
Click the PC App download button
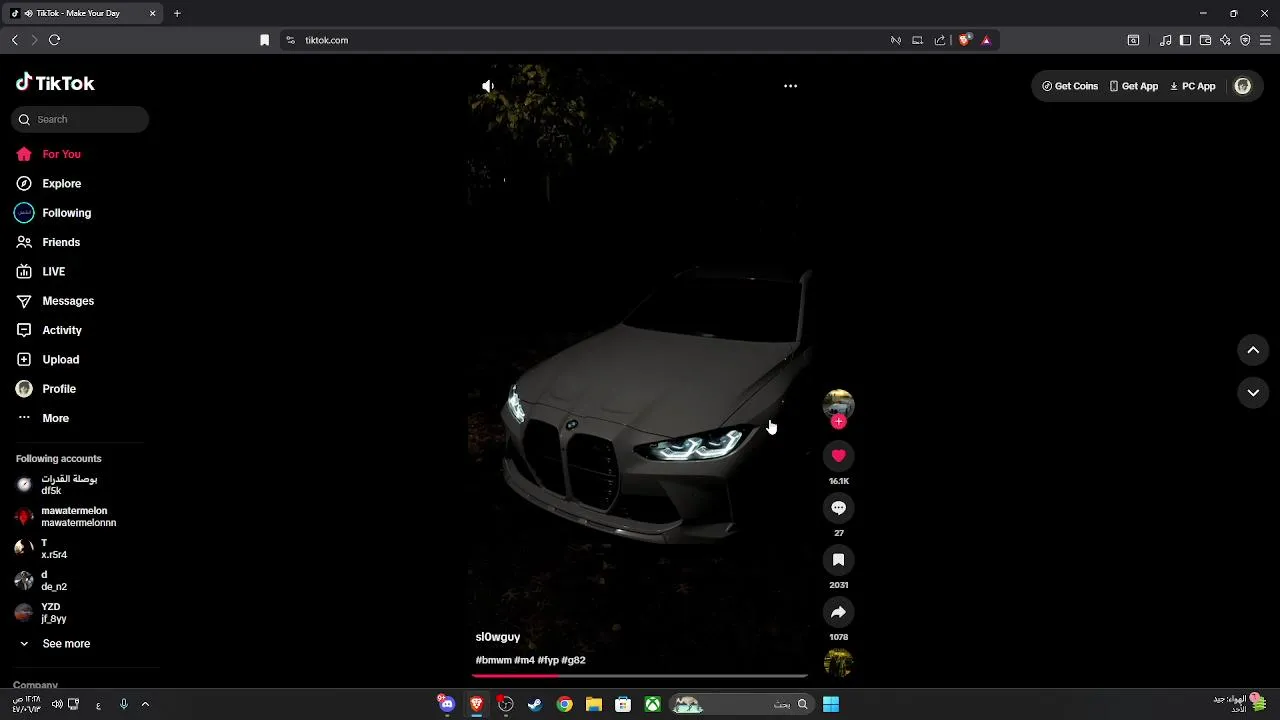pyautogui.click(x=1193, y=86)
